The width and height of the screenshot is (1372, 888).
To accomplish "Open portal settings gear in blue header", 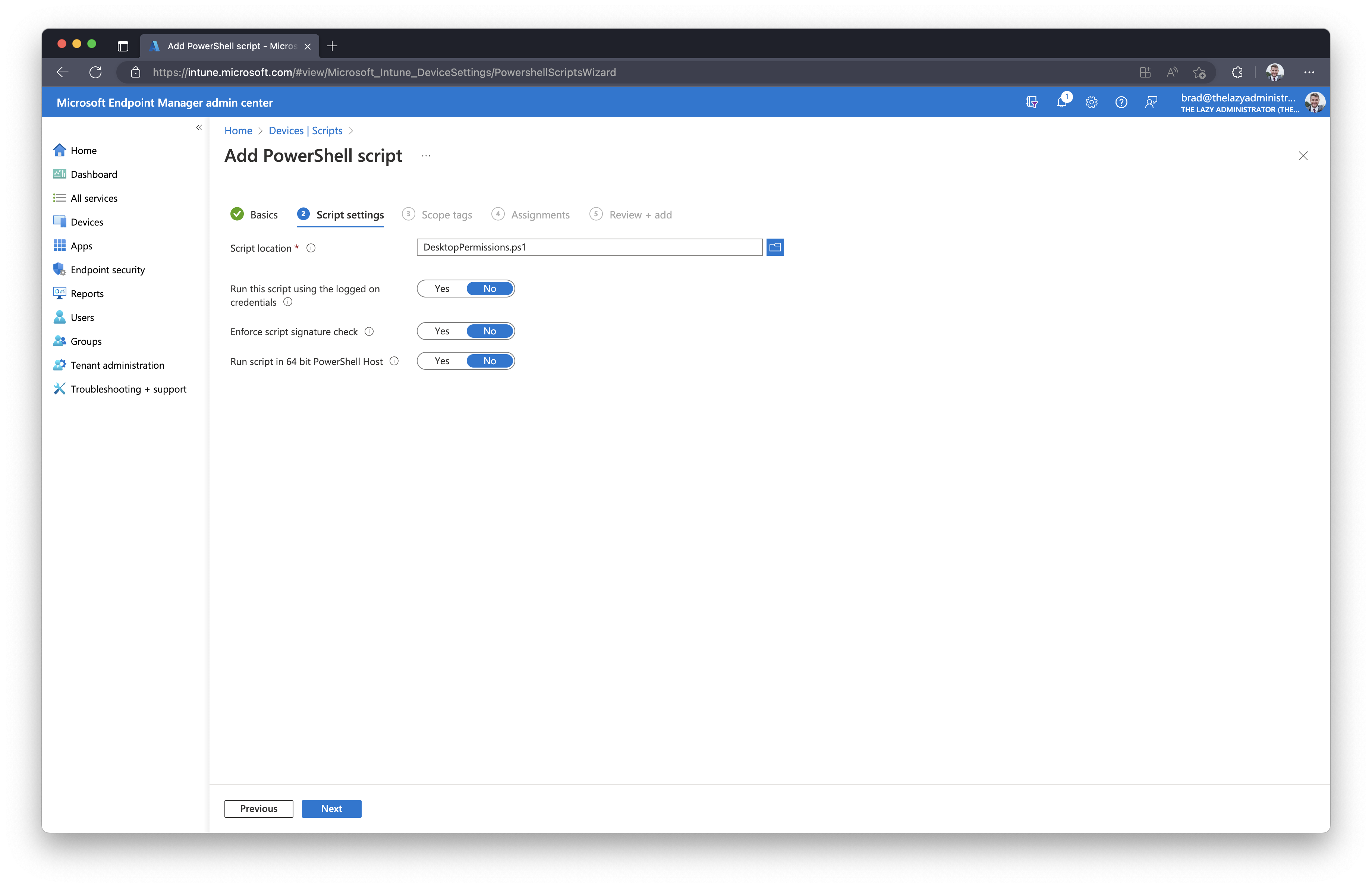I will point(1091,102).
